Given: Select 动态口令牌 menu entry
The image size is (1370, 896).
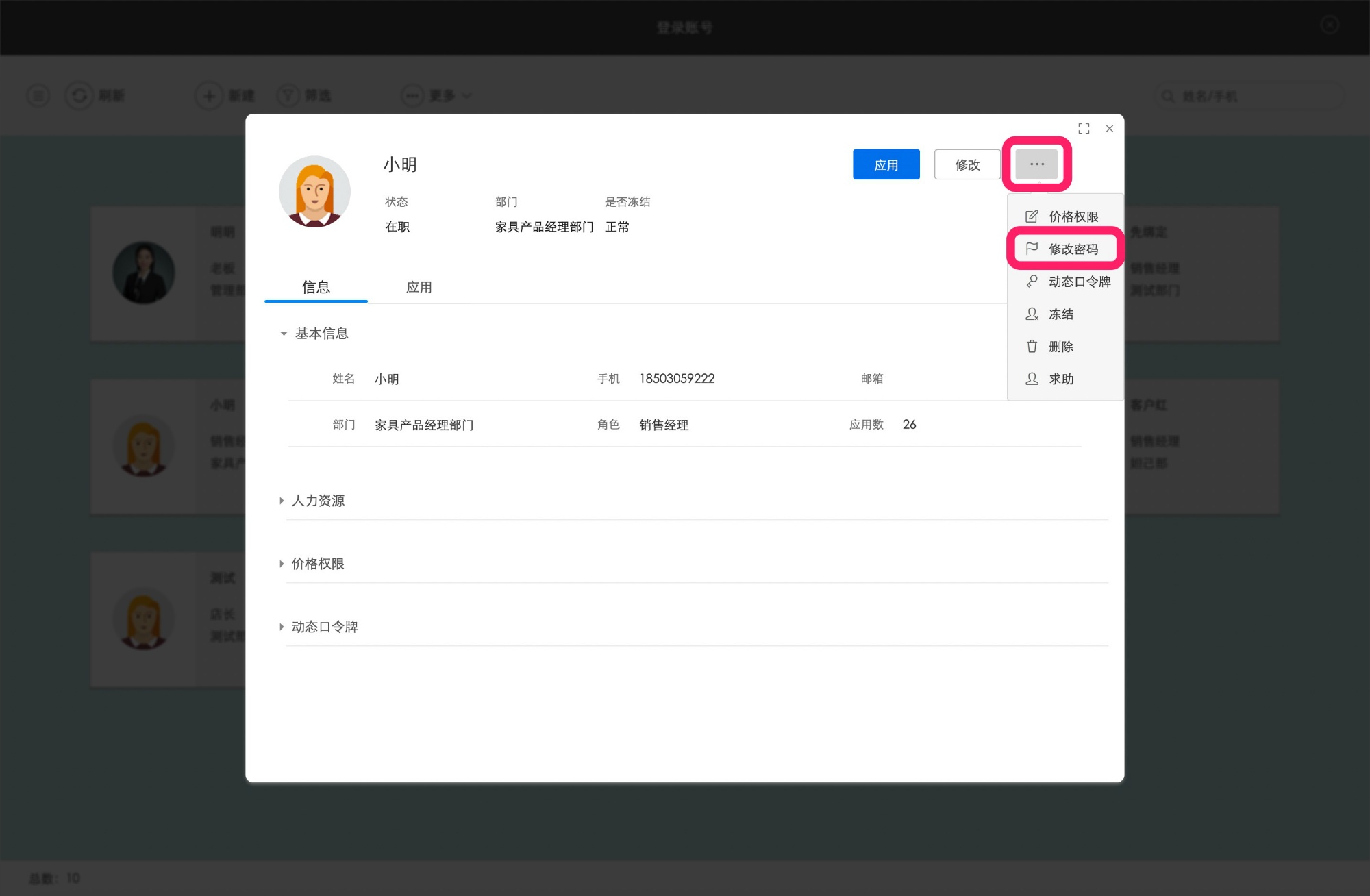Looking at the screenshot, I should 1064,282.
